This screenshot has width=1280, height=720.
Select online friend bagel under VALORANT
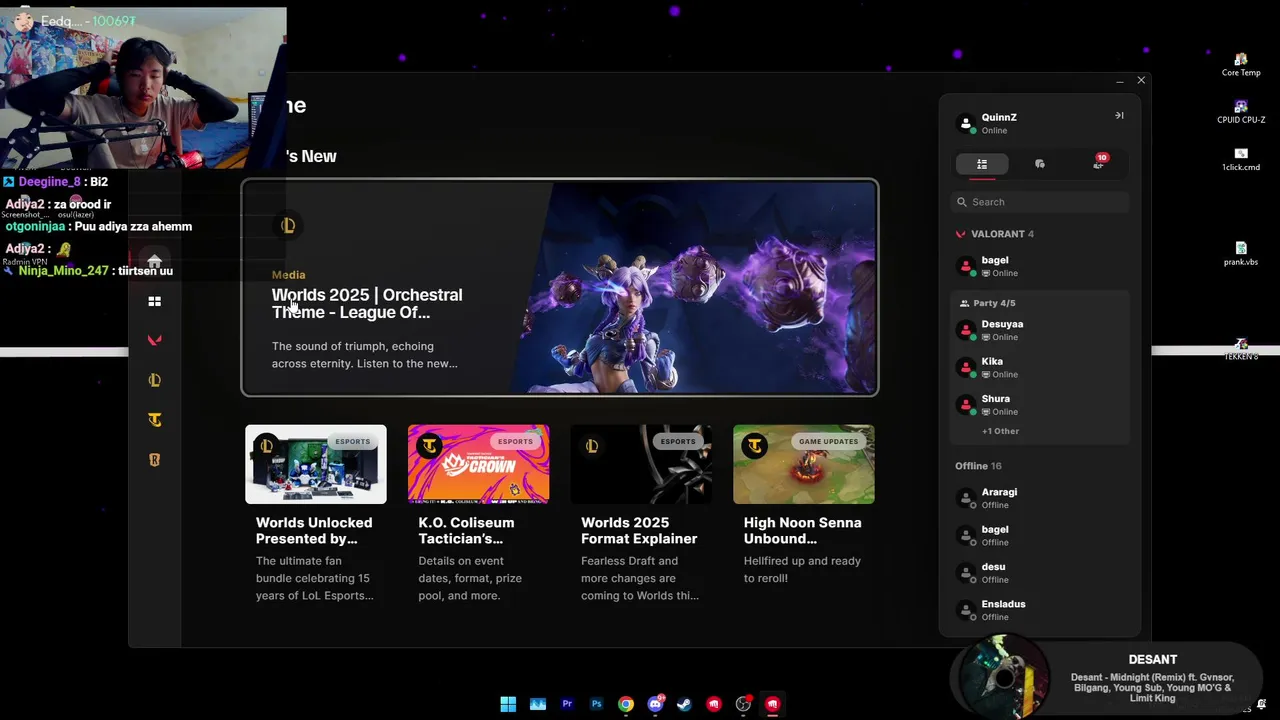tap(1040, 266)
